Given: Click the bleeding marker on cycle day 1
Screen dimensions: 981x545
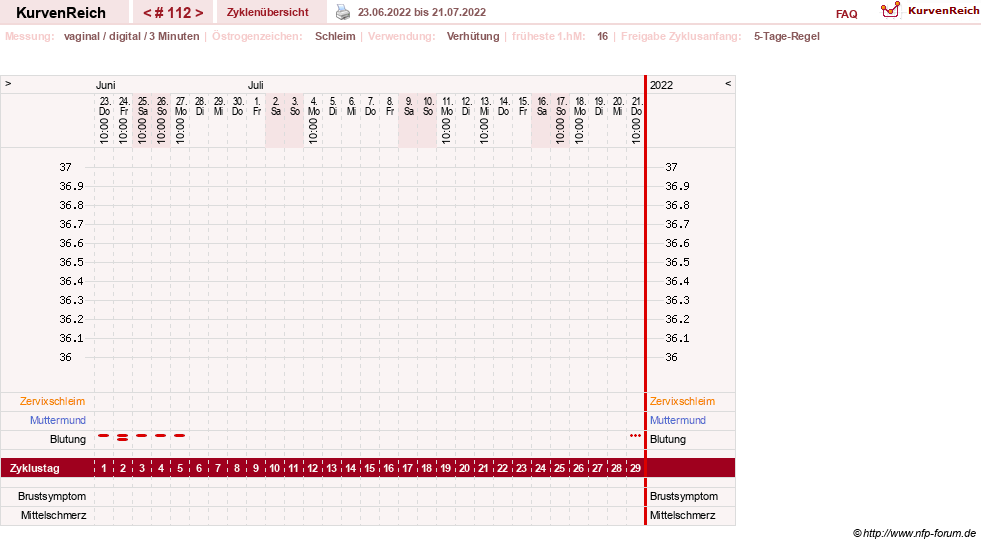Looking at the screenshot, I should 104,435.
